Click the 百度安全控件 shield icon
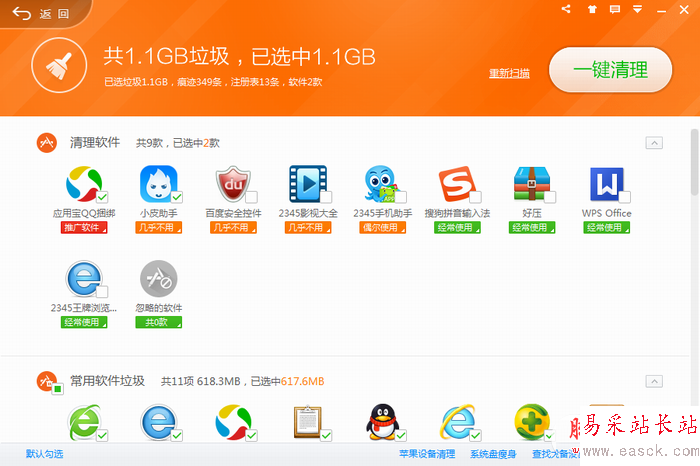The image size is (700, 466). click(233, 183)
